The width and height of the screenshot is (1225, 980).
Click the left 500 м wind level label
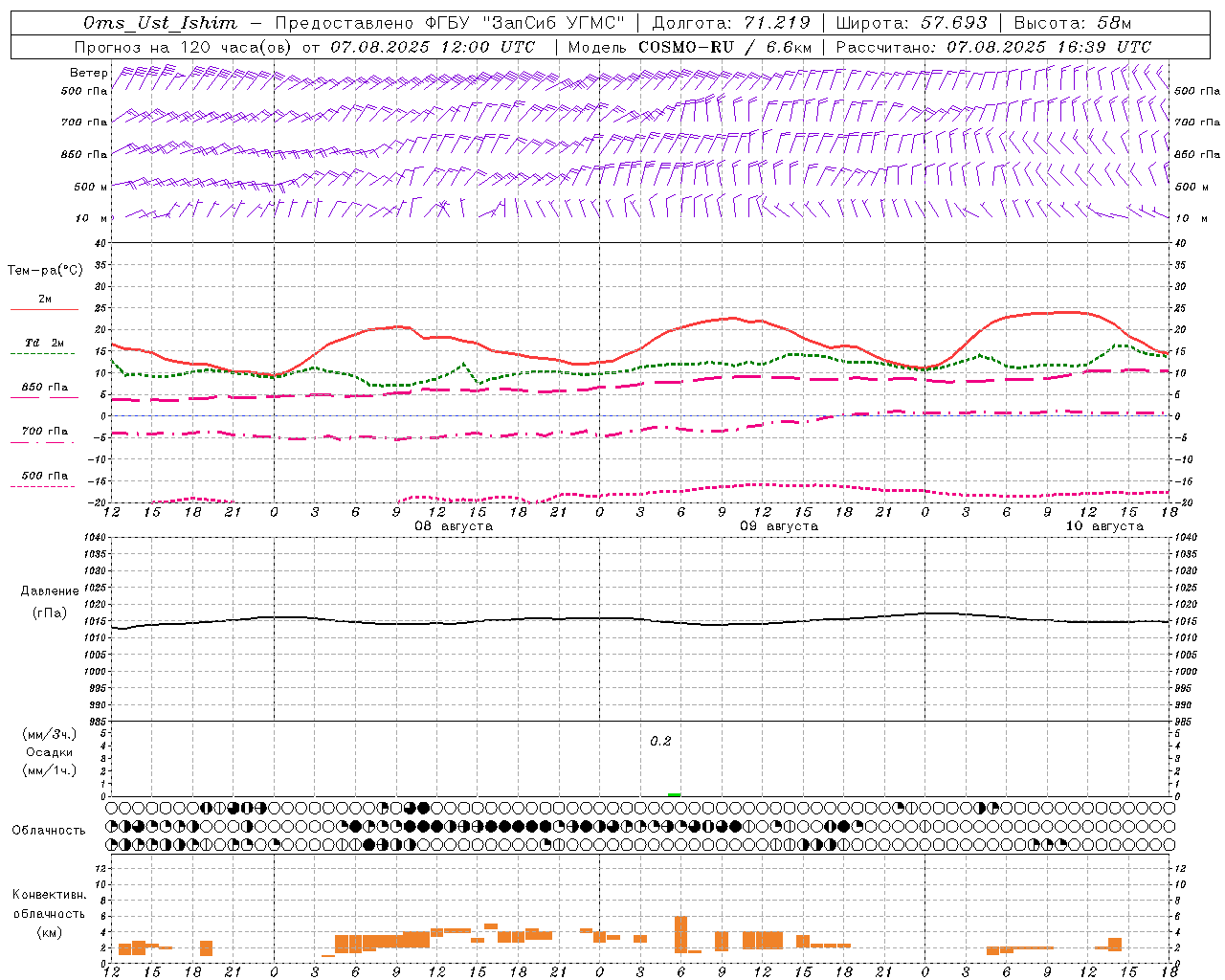pyautogui.click(x=91, y=187)
